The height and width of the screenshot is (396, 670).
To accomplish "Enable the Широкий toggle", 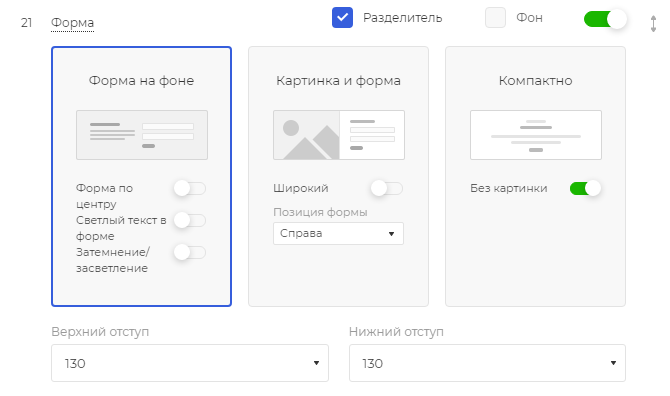I will point(387,188).
